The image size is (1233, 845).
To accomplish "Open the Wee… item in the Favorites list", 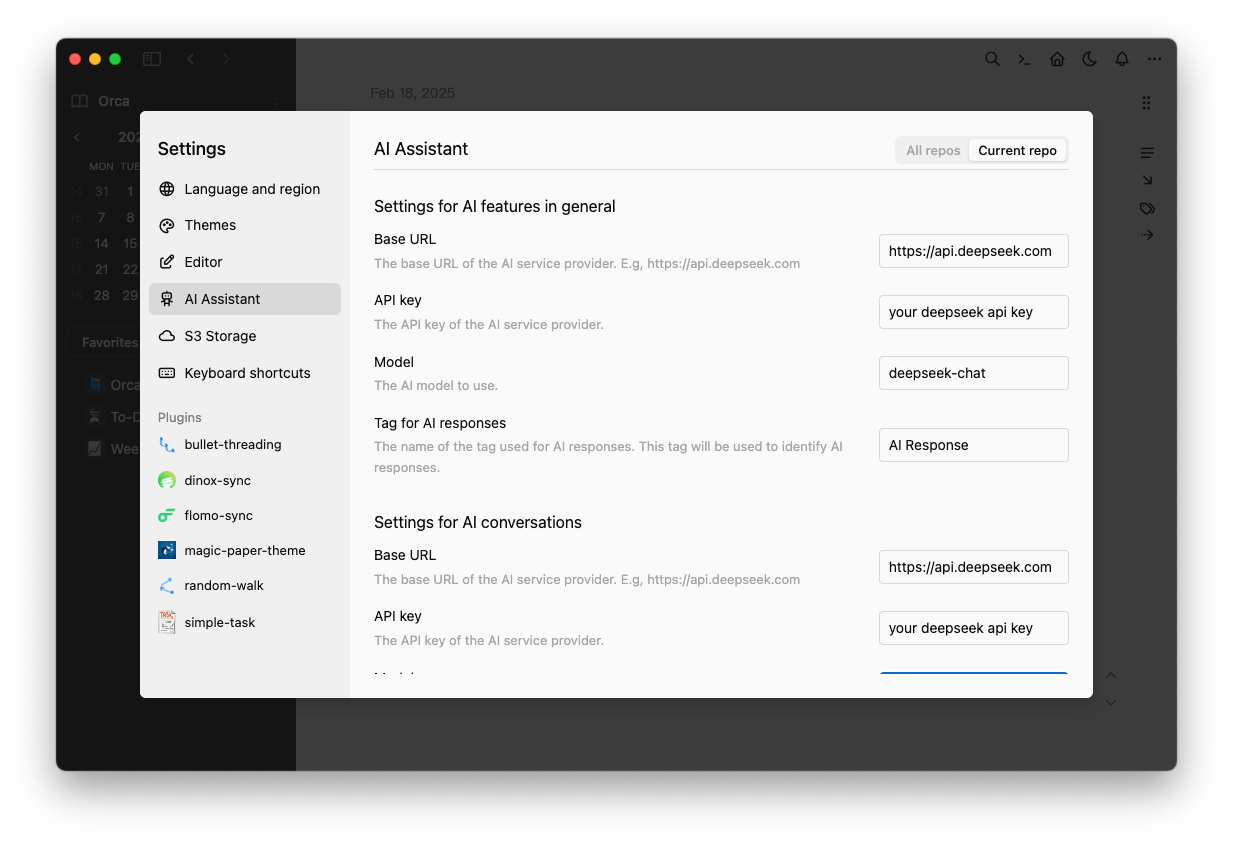I will [112, 449].
